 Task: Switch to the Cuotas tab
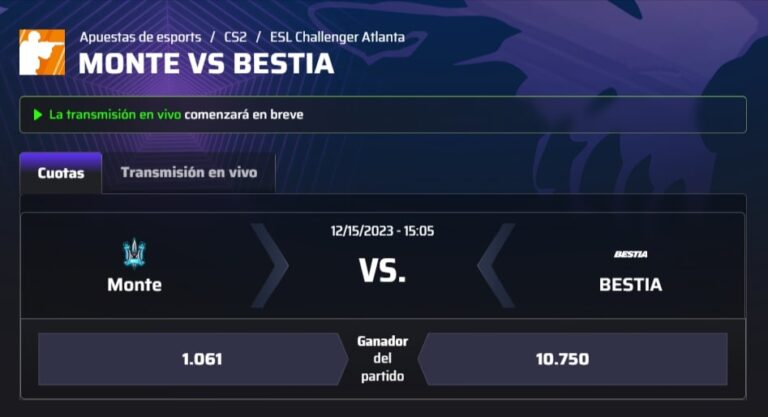point(61,173)
